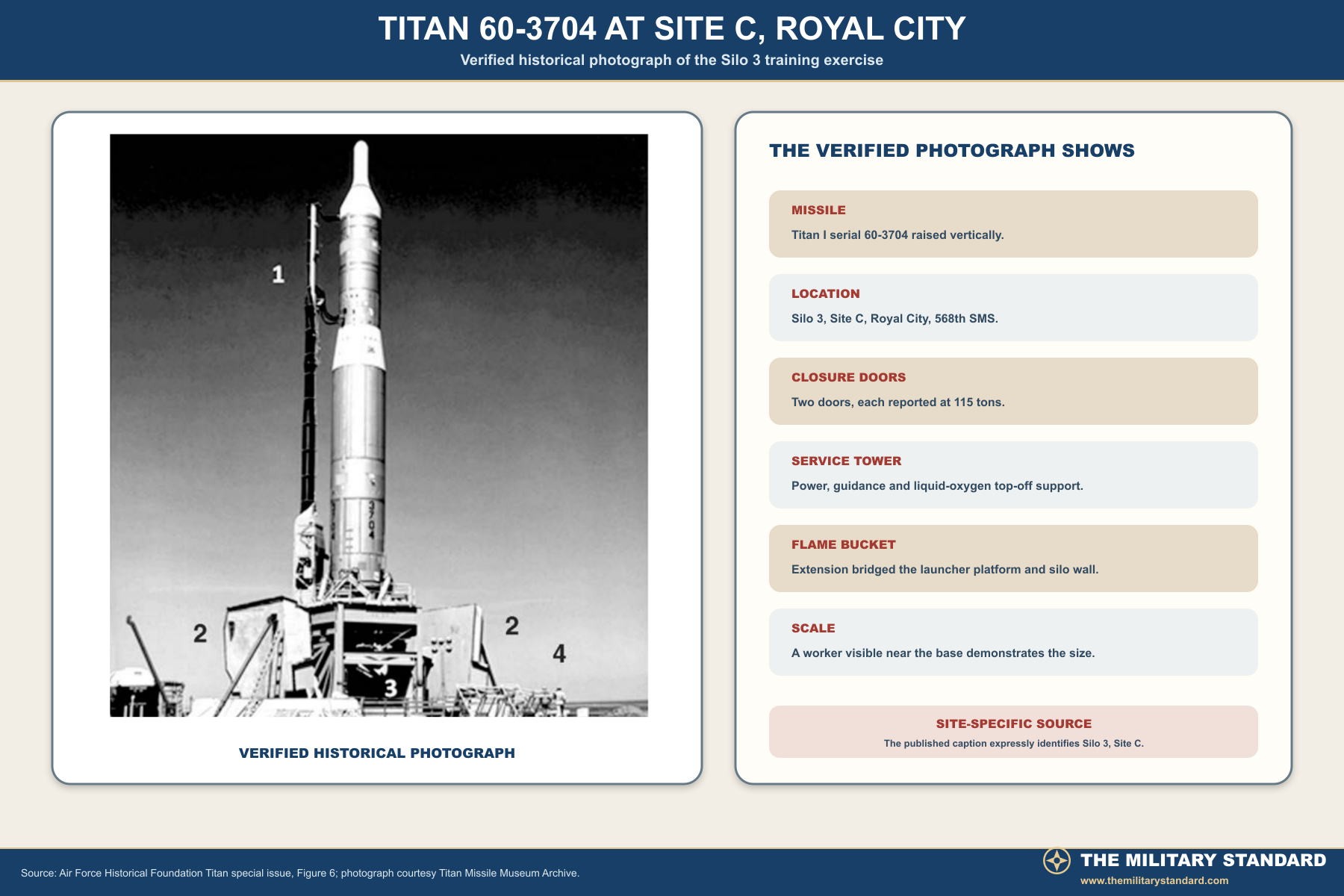Click the "CLOSURE DOORS" card heading

849,378
